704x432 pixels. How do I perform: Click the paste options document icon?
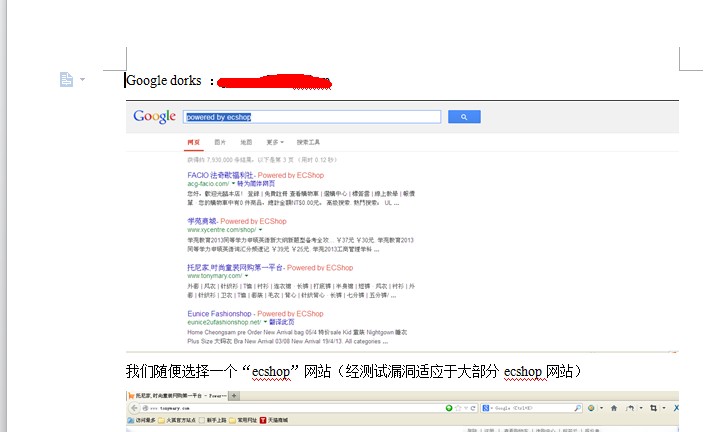pyautogui.click(x=66, y=79)
